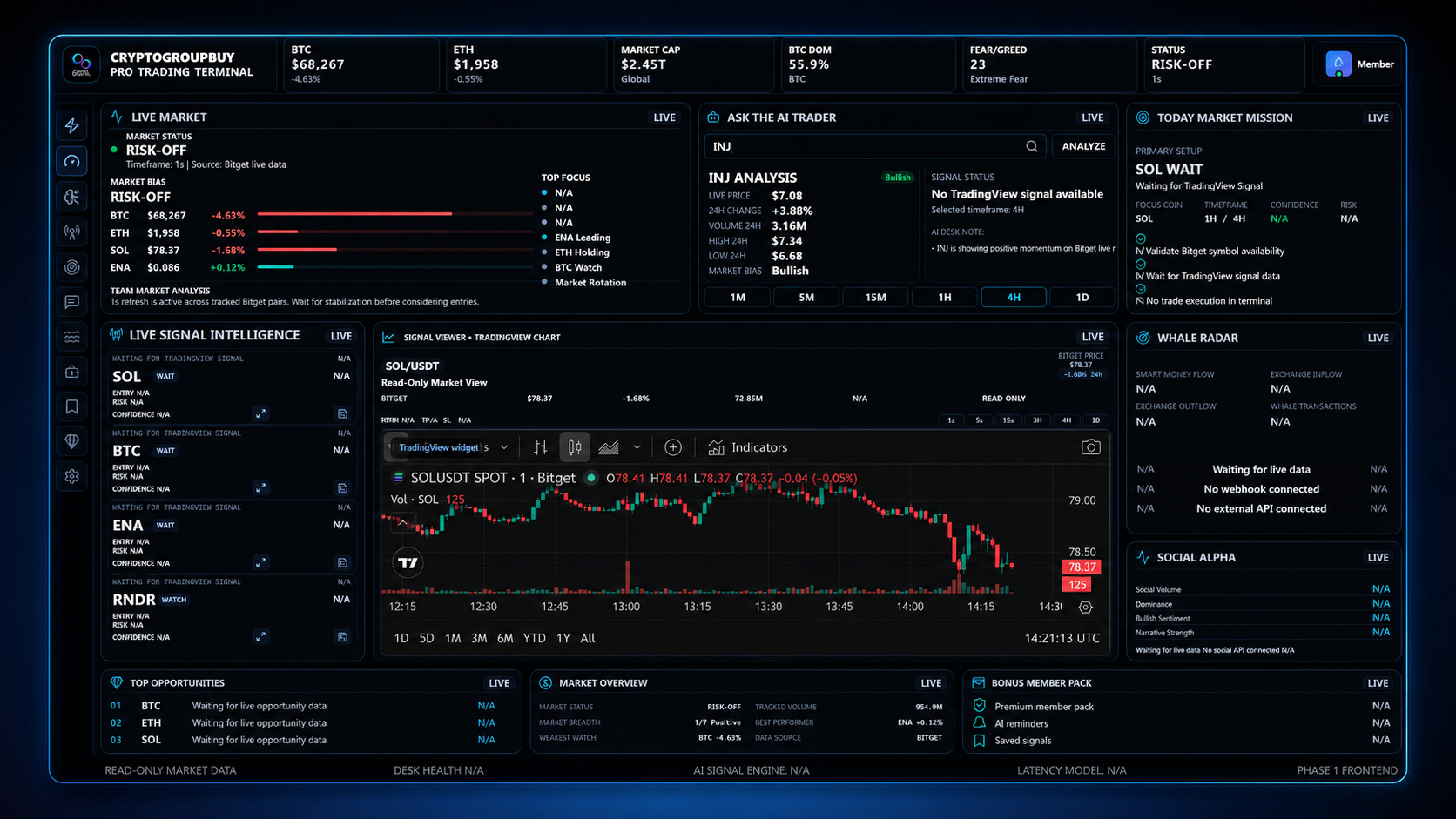This screenshot has width=1456, height=819.
Task: Click the SOL red change bar
Action: (x=297, y=250)
